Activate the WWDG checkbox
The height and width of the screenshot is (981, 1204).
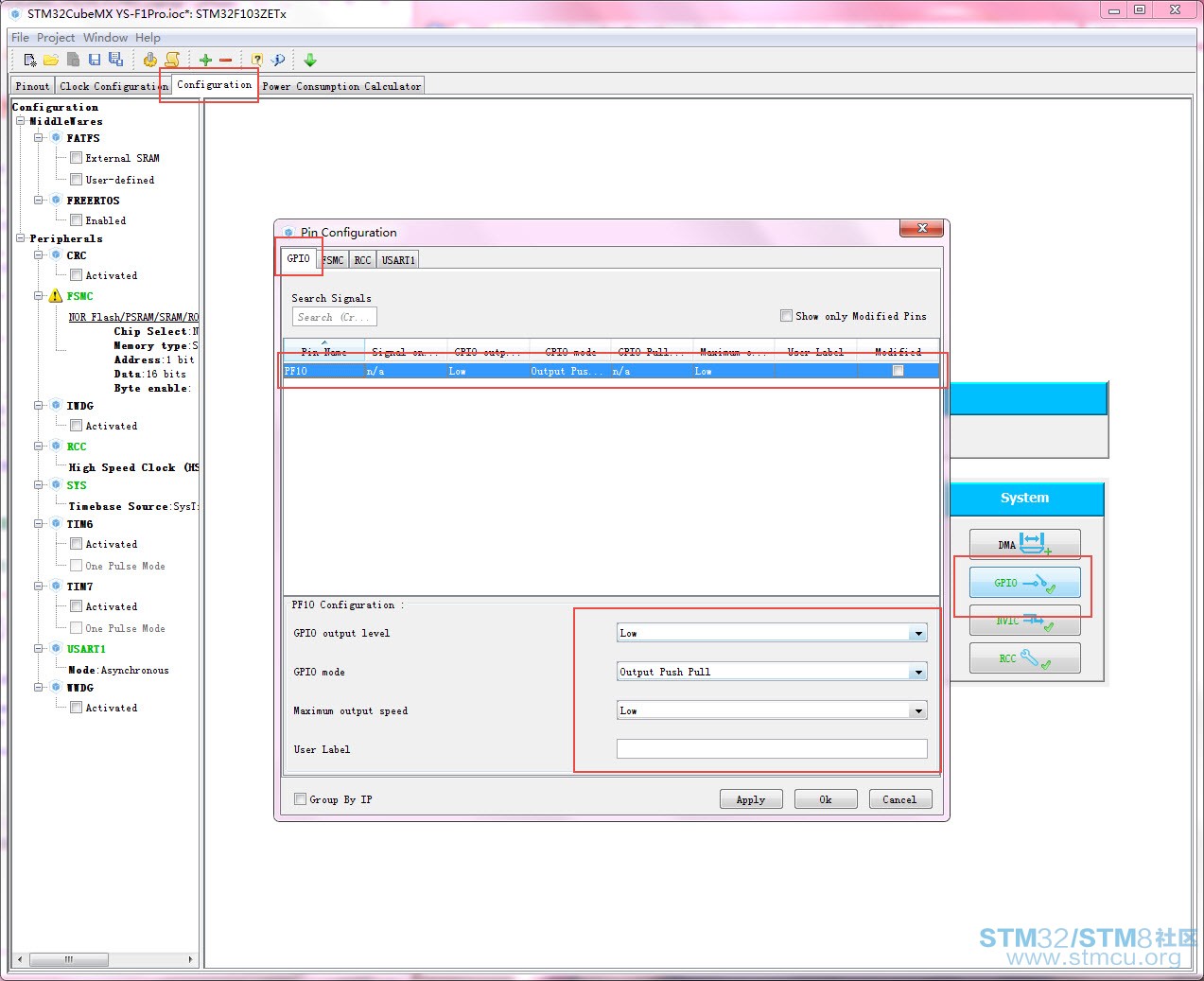coord(76,707)
